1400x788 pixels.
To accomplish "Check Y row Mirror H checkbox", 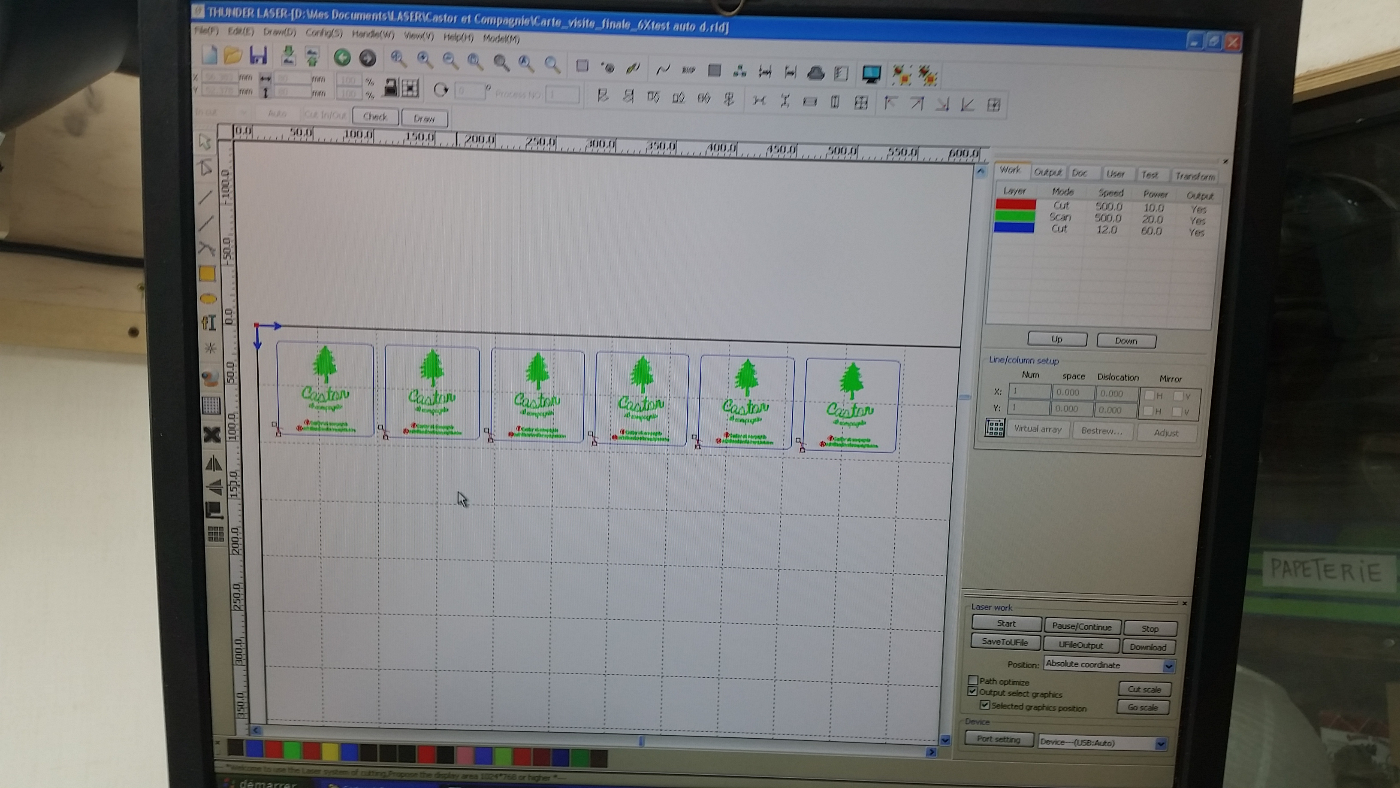I will (x=1149, y=411).
